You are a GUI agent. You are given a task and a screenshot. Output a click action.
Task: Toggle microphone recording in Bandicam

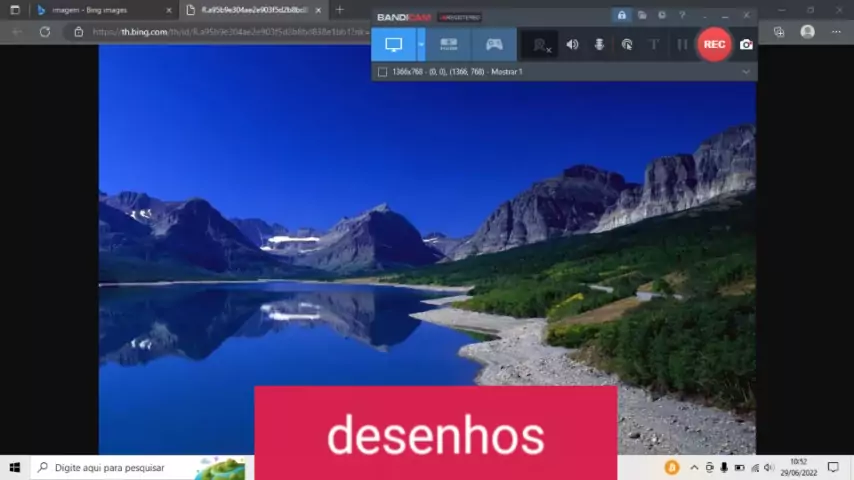click(x=599, y=45)
